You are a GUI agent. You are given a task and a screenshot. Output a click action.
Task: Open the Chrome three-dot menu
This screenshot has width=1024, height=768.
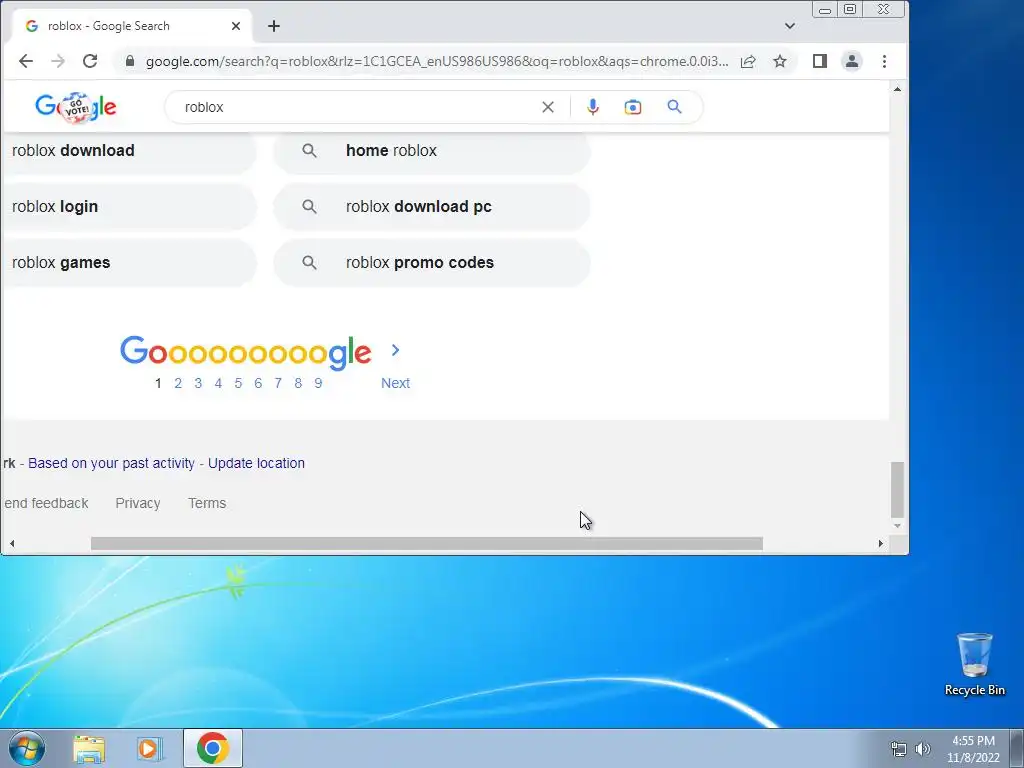(884, 61)
